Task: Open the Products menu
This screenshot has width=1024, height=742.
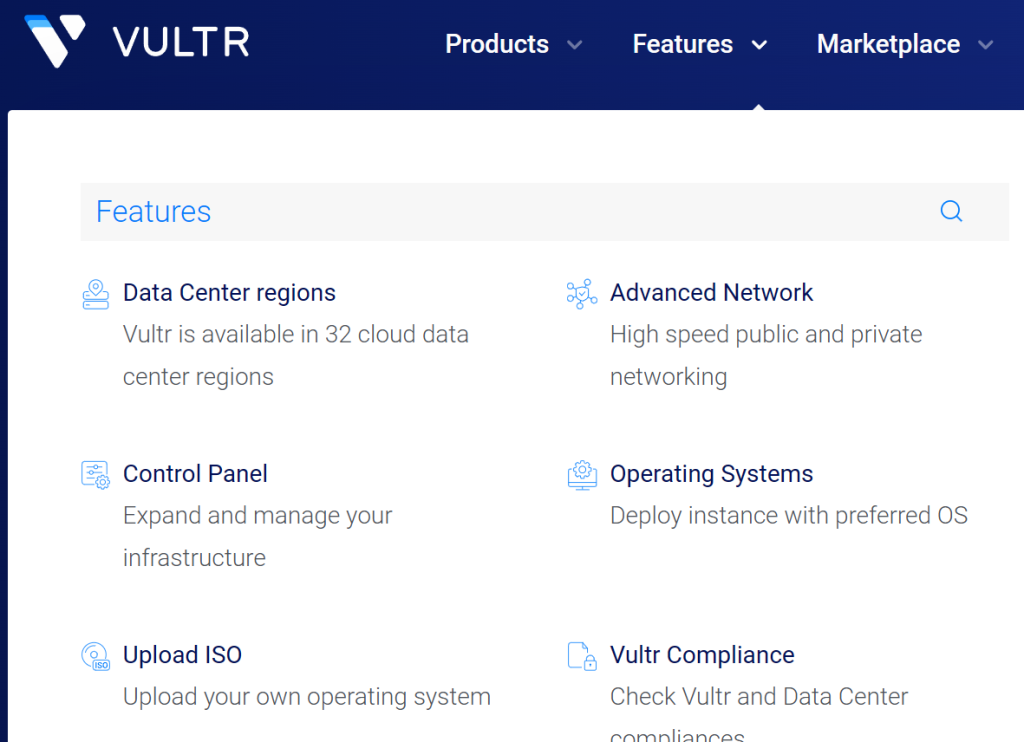Action: coord(497,44)
